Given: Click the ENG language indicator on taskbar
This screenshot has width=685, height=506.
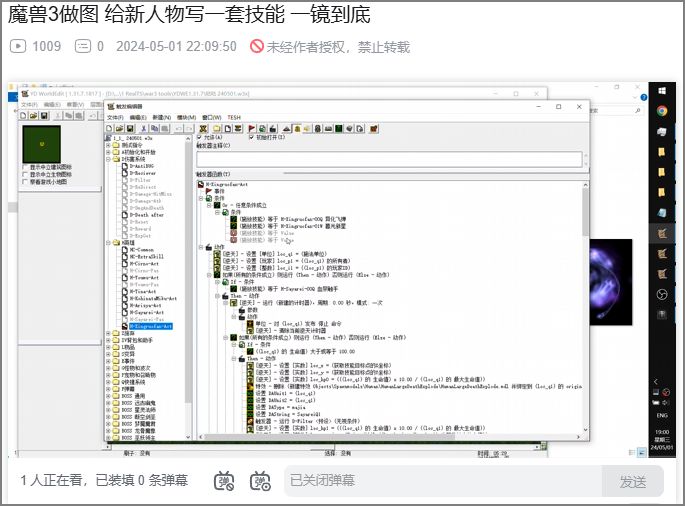Looking at the screenshot, I should [662, 415].
